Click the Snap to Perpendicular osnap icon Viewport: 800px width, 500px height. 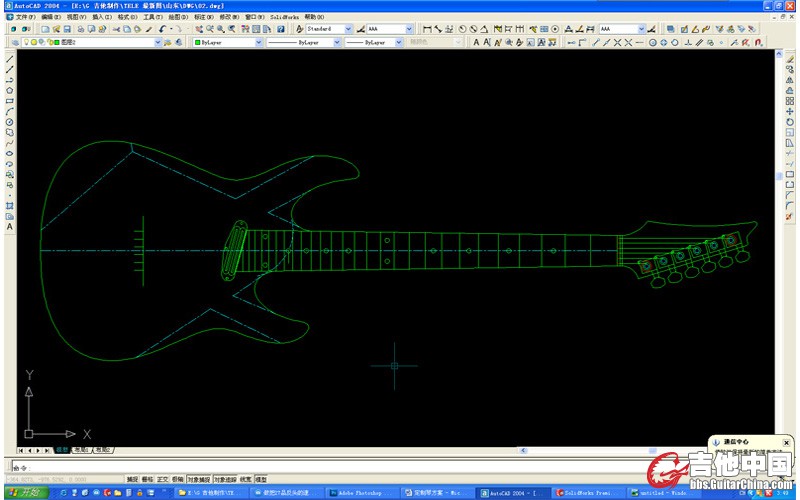click(688, 42)
